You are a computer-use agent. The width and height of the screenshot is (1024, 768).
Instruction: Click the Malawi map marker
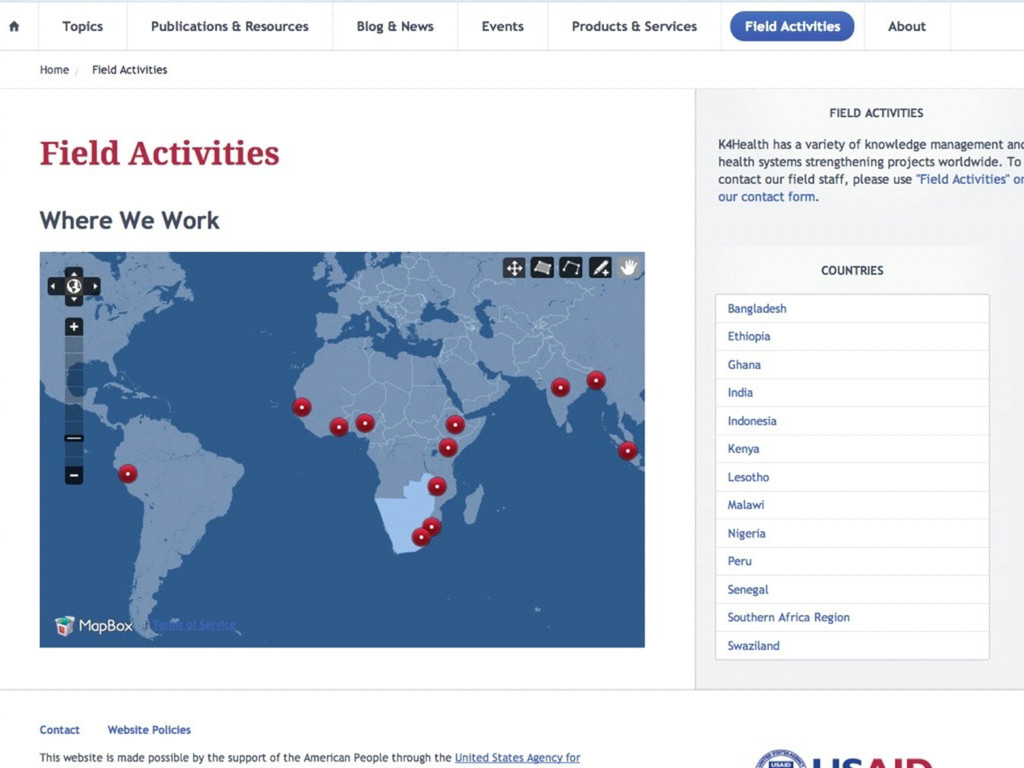[x=437, y=486]
